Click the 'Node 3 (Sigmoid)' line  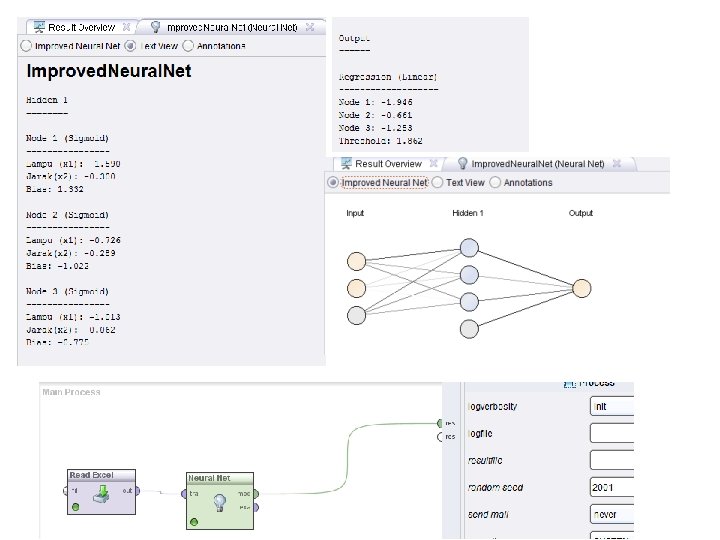(x=68, y=292)
